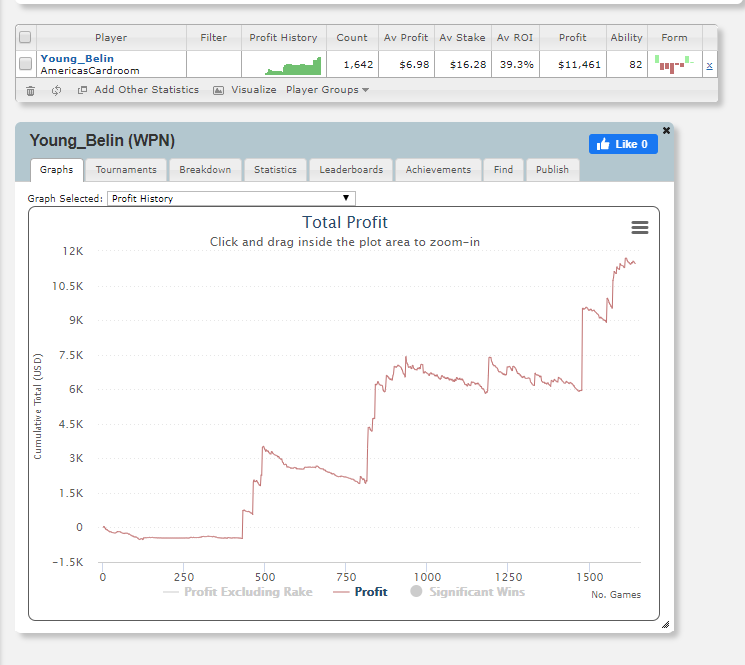Sort by the Ability column header
745x665 pixels.
point(626,38)
